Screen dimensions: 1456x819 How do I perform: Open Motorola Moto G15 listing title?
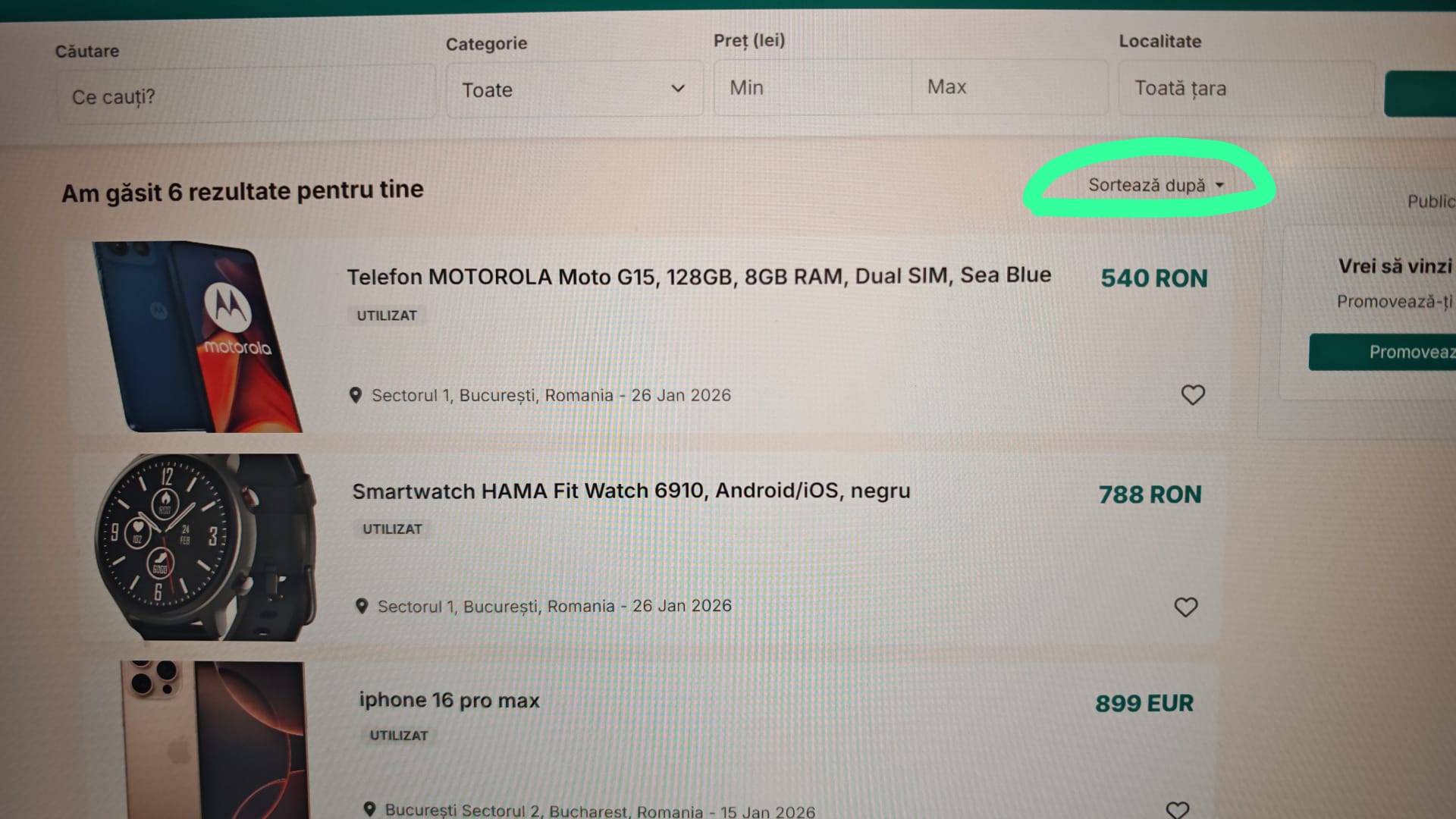tap(698, 276)
